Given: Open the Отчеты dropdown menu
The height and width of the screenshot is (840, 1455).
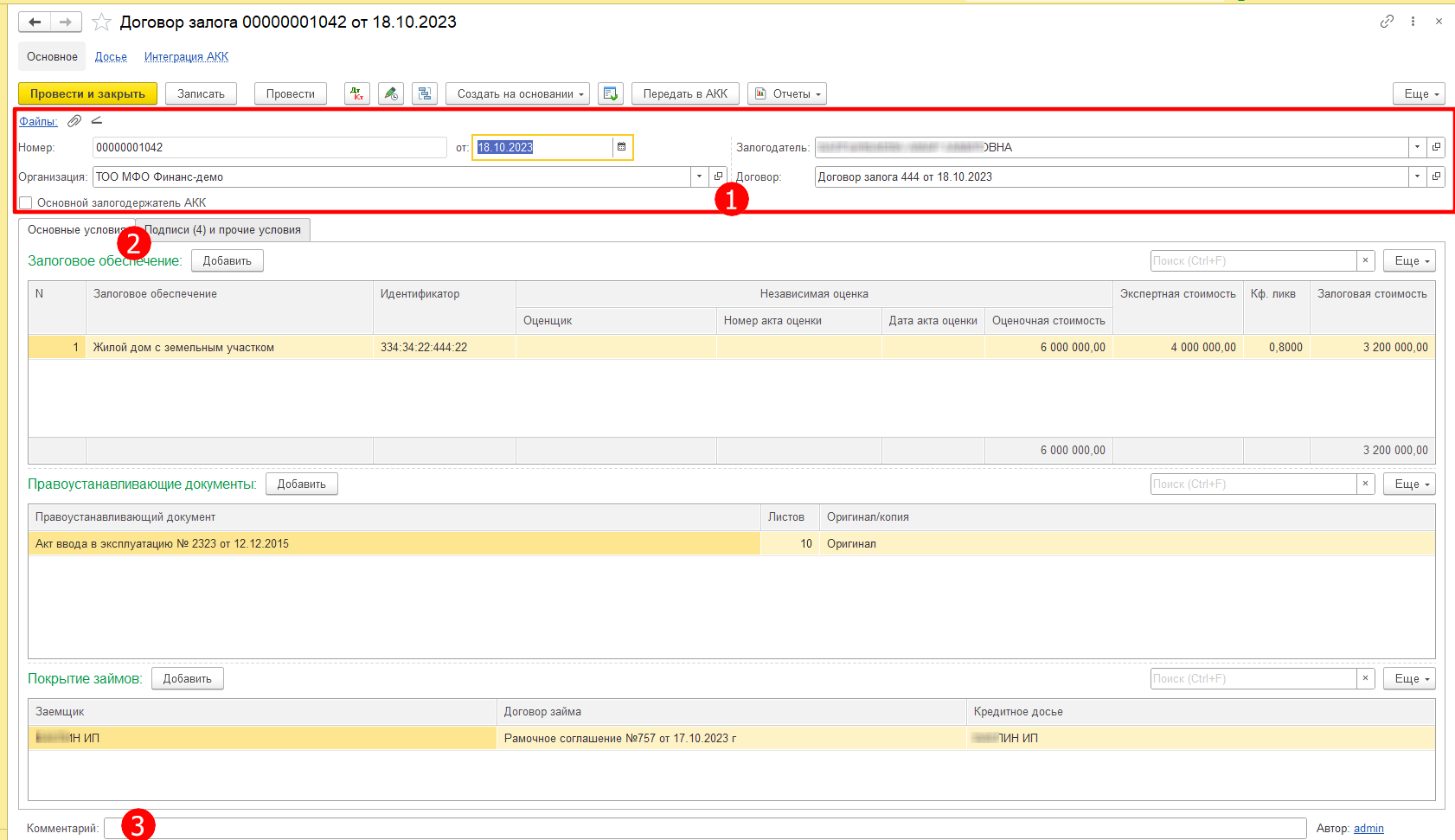Looking at the screenshot, I should point(787,93).
